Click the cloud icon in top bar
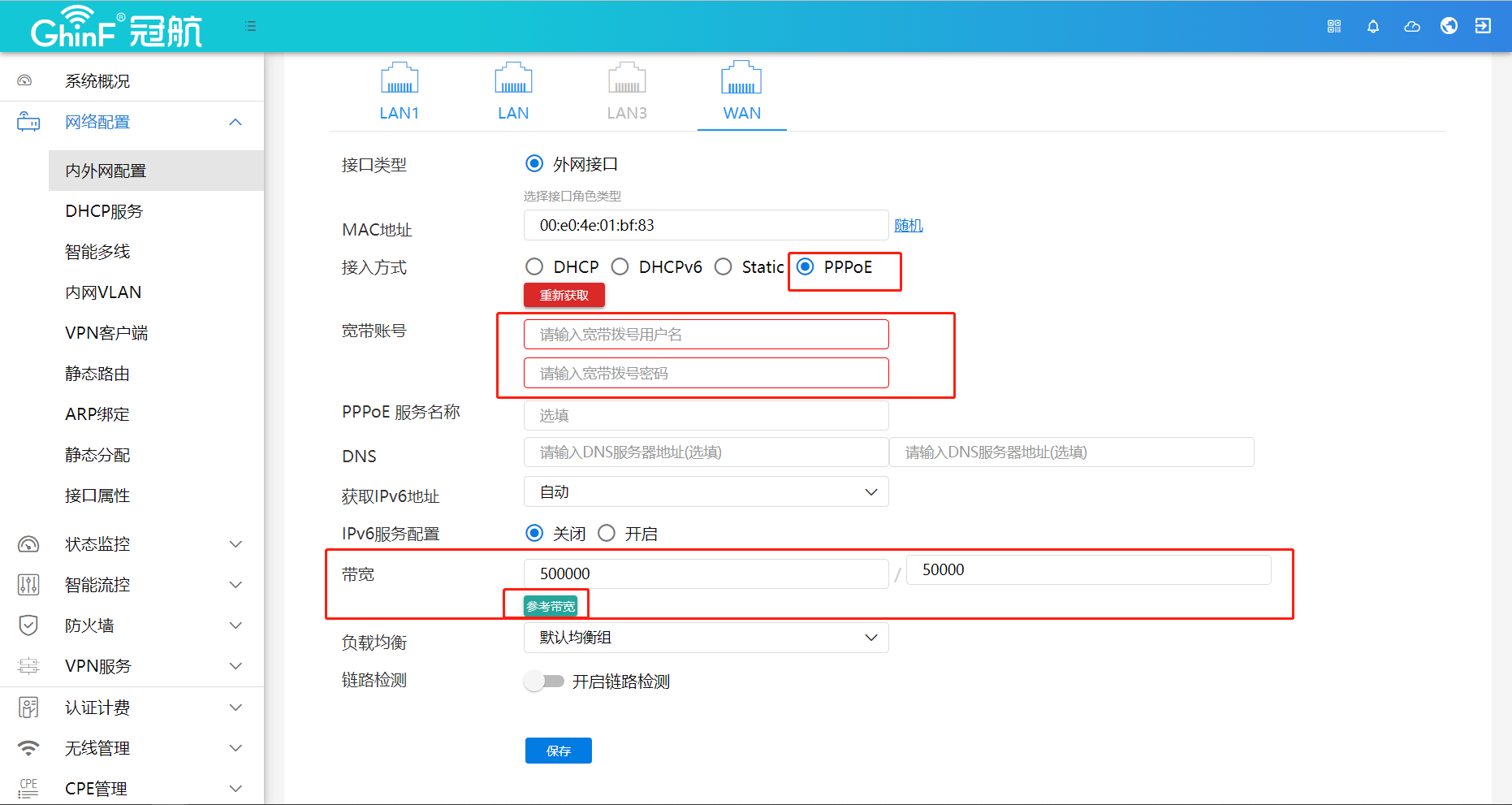1512x805 pixels. pos(1412,26)
